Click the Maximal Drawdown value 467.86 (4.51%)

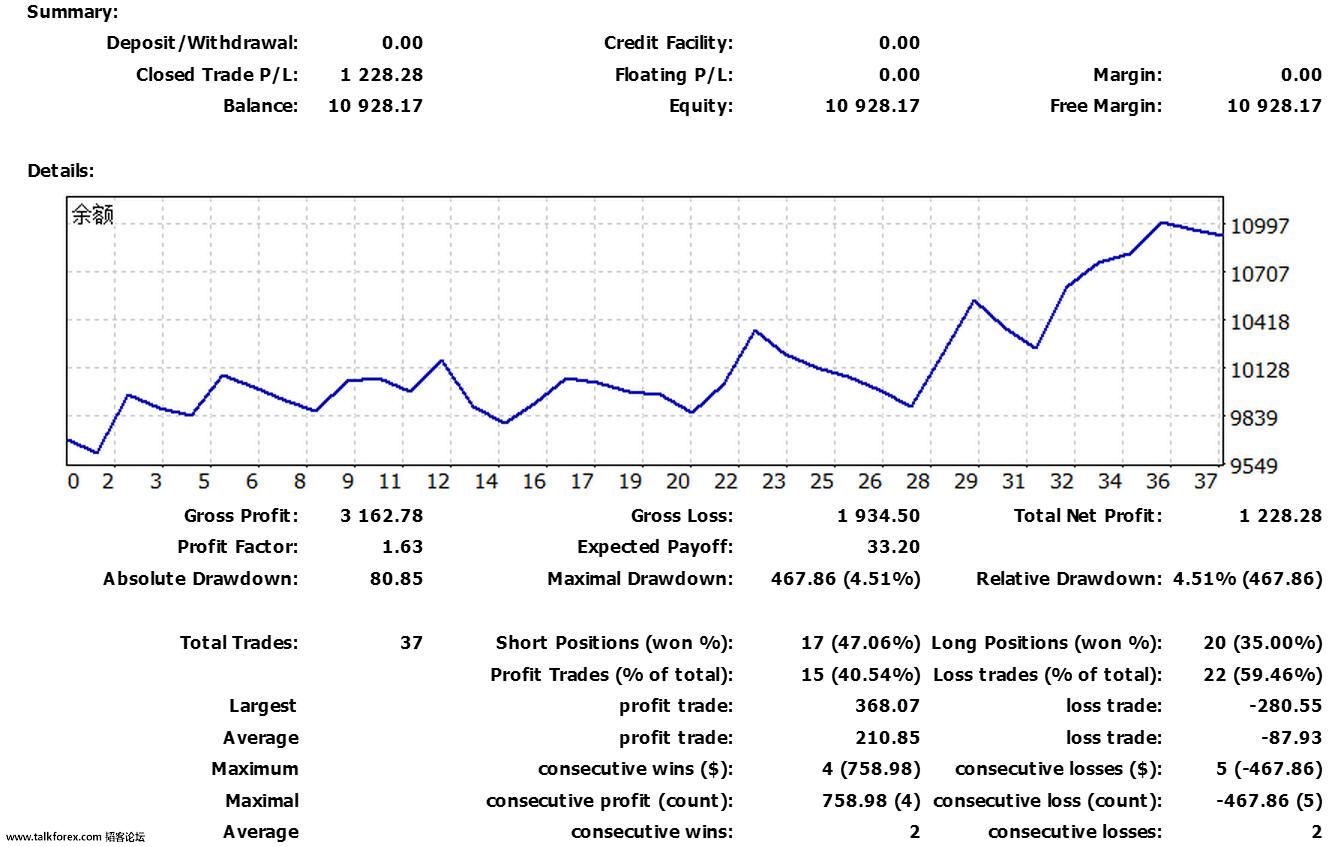[846, 579]
